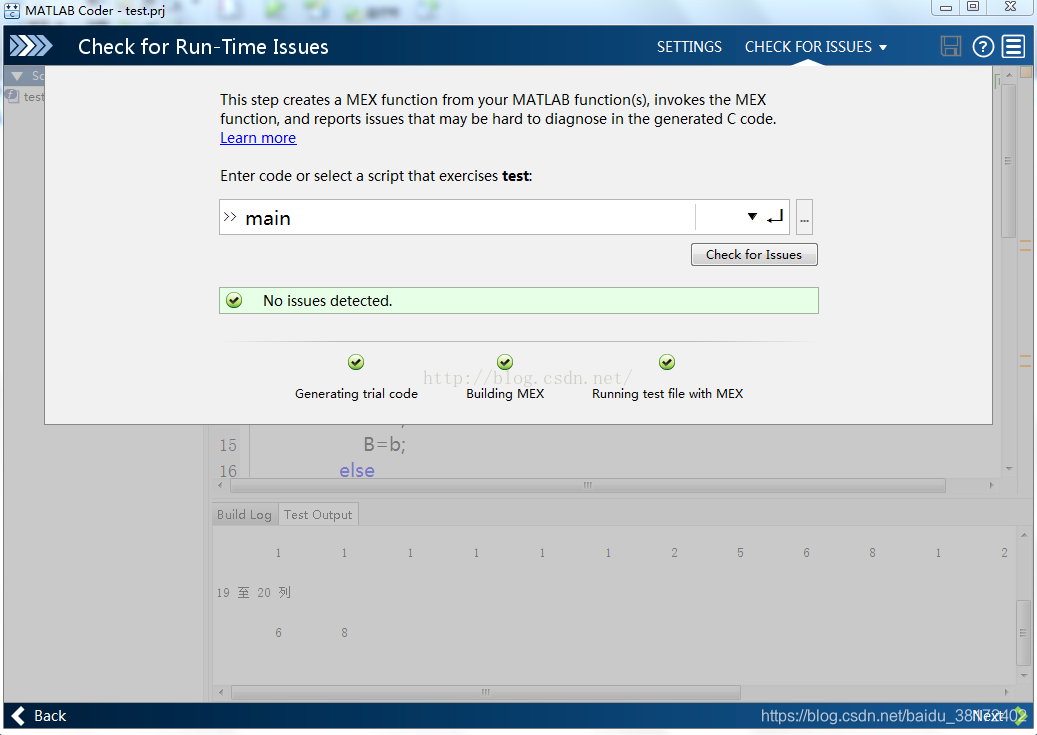Click the workflow steps chevron icon
The height and width of the screenshot is (735, 1037).
click(x=31, y=47)
